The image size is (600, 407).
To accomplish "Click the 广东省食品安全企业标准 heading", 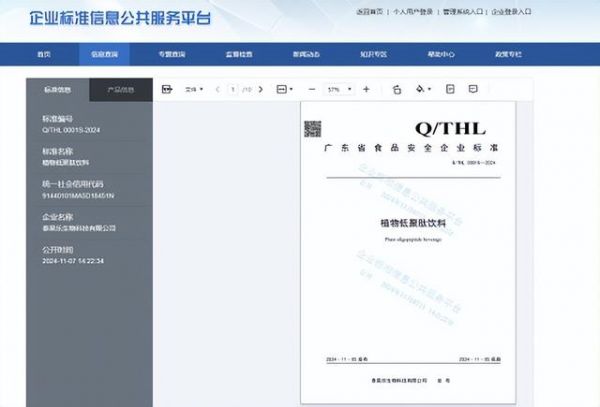I will 411,148.
